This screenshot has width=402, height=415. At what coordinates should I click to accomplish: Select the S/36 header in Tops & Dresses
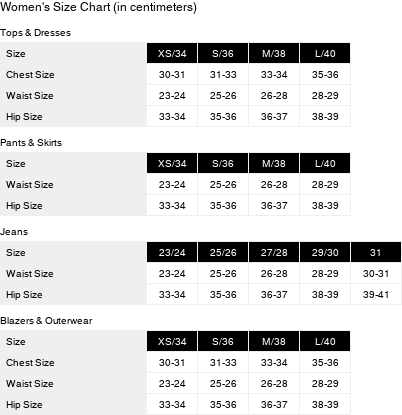[223, 53]
